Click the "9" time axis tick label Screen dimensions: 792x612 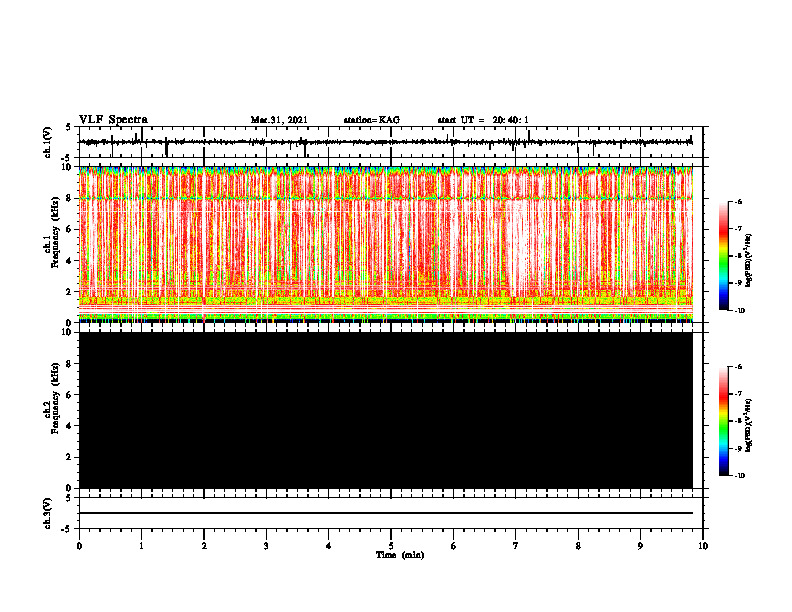click(640, 546)
